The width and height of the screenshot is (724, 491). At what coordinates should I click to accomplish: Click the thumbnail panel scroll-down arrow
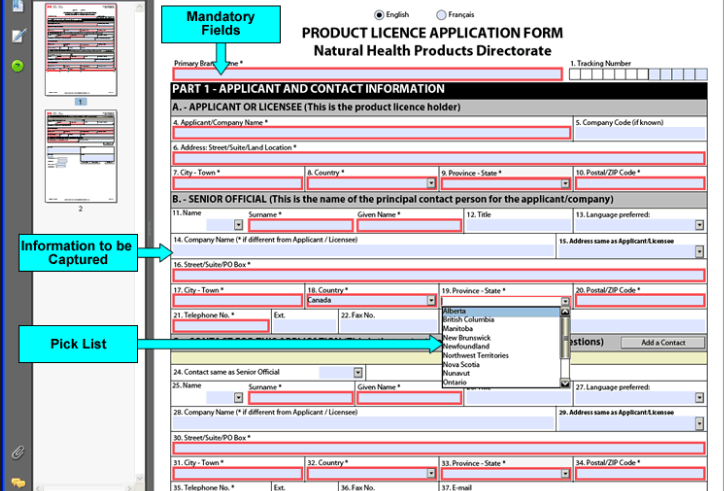tap(140, 478)
